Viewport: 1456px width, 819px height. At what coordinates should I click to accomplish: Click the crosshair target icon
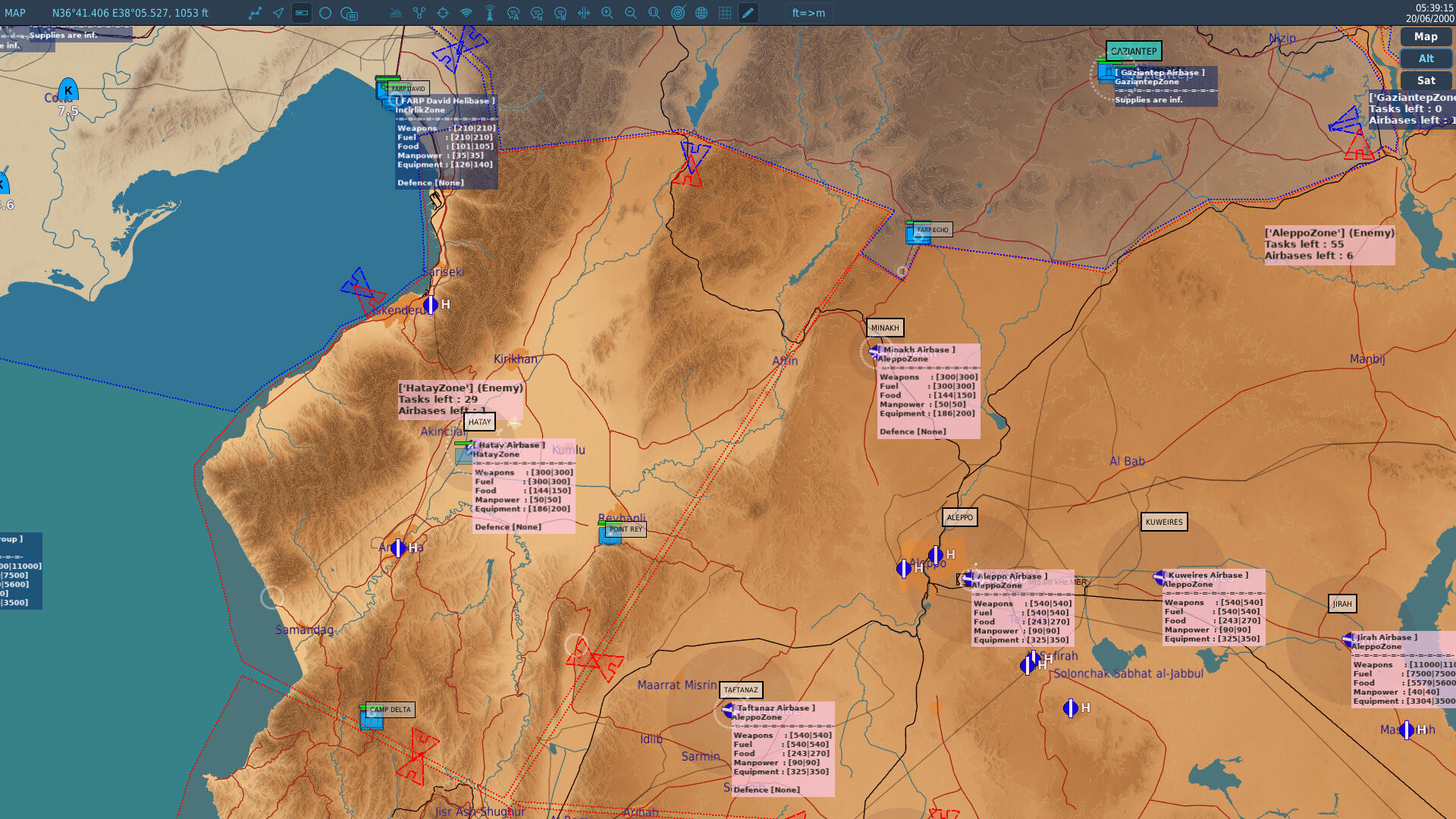tap(443, 13)
